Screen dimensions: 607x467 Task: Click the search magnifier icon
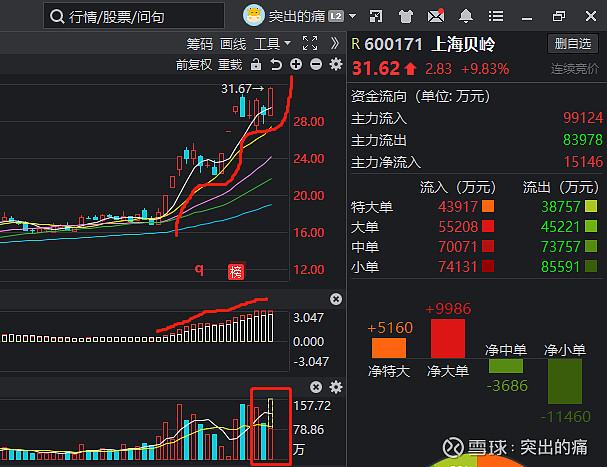pos(57,16)
